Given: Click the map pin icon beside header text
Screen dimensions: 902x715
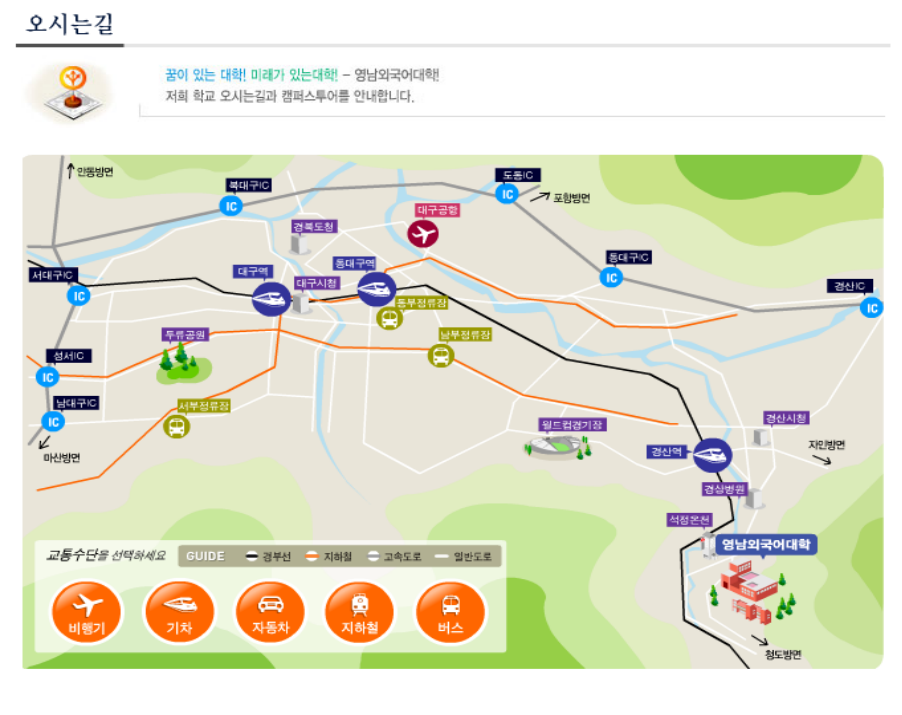Looking at the screenshot, I should (73, 93).
